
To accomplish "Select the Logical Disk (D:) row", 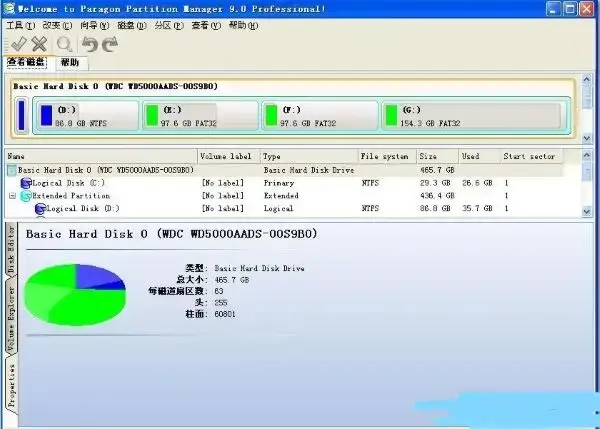I will 284,209.
